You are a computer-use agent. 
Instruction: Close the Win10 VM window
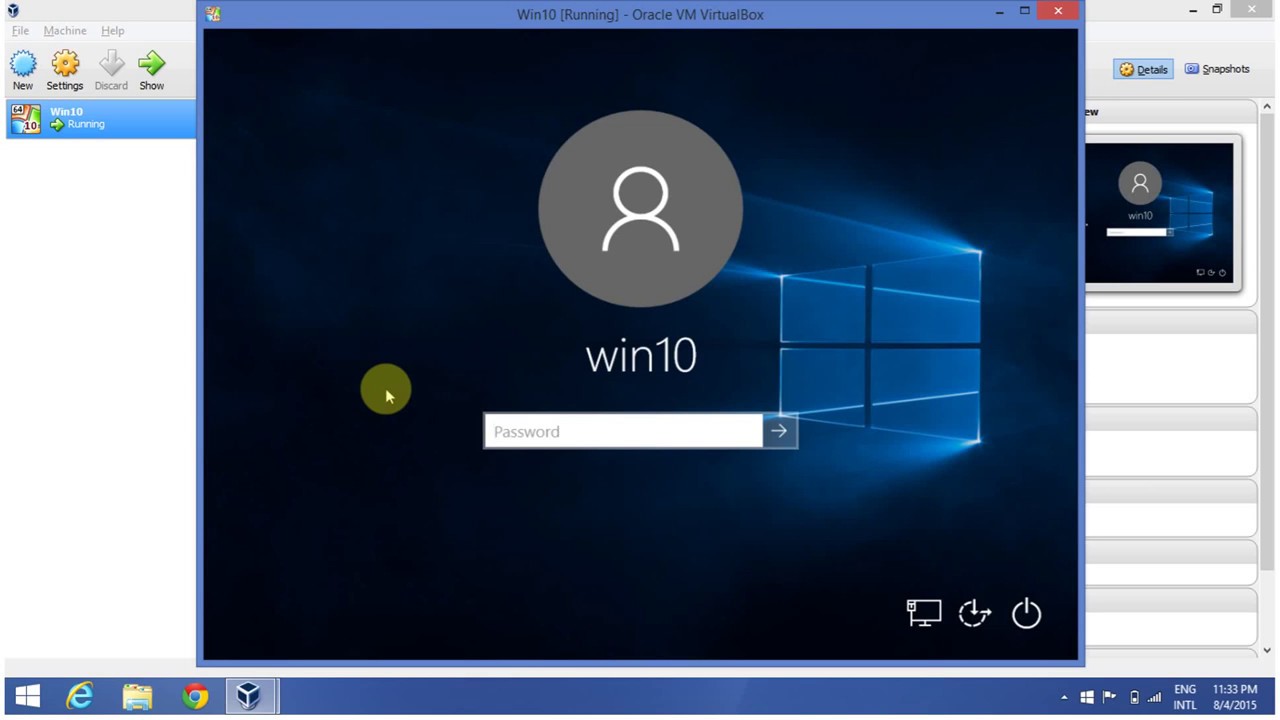pos(1058,12)
